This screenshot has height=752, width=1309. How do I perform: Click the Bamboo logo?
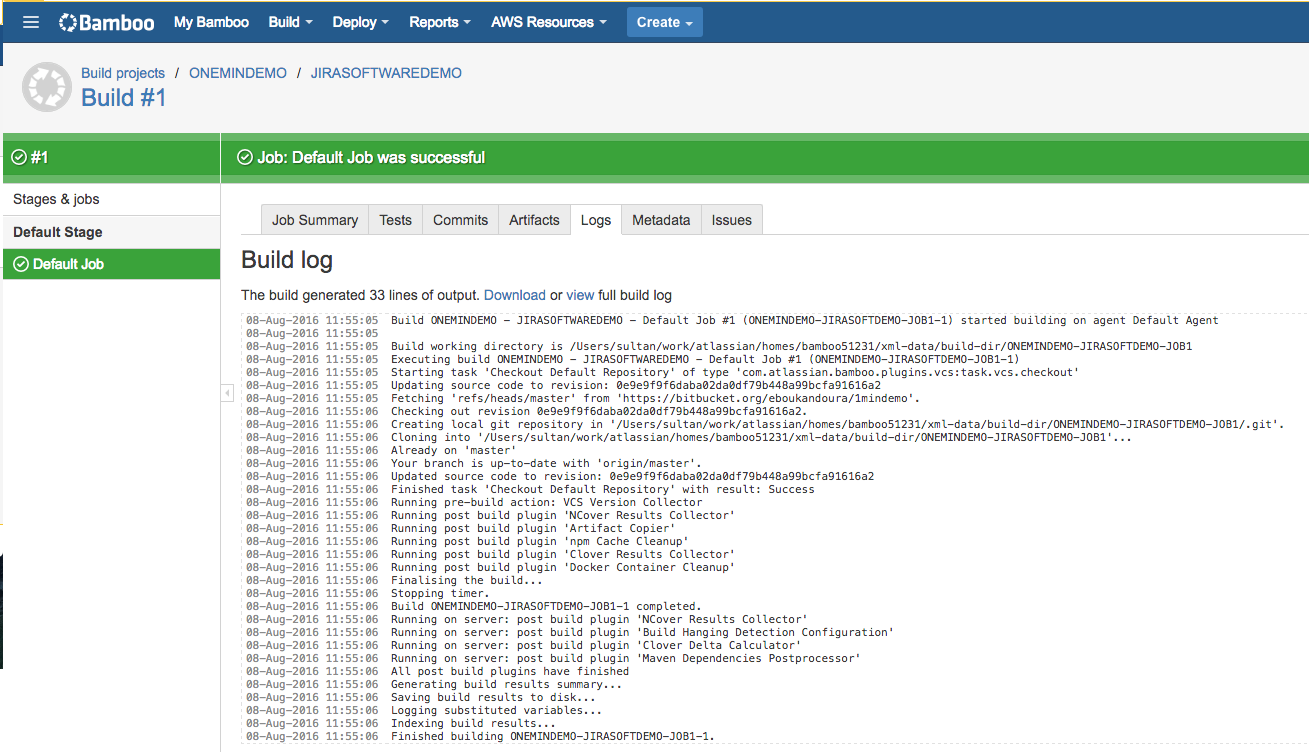click(106, 22)
